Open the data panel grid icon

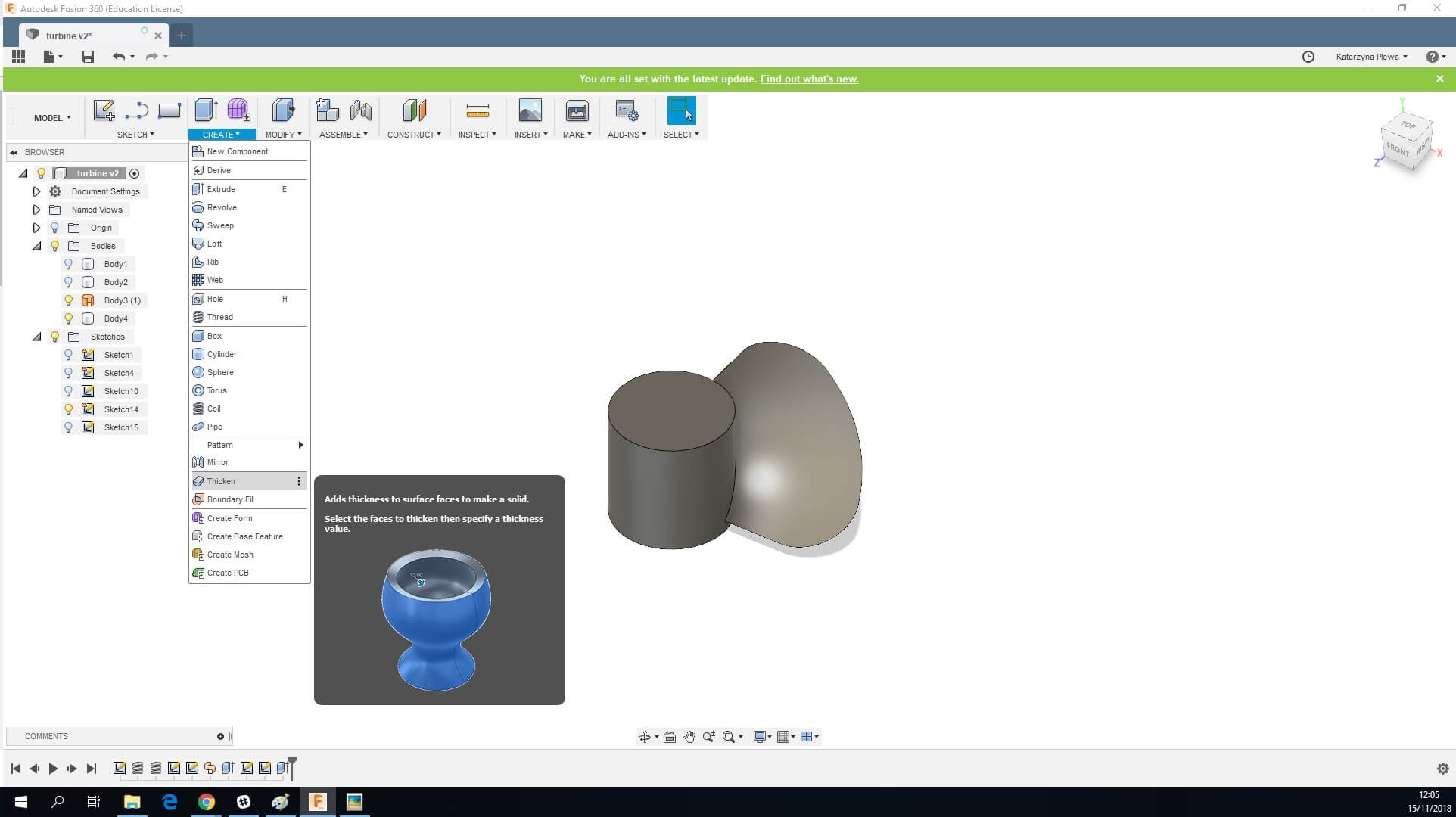pyautogui.click(x=18, y=56)
